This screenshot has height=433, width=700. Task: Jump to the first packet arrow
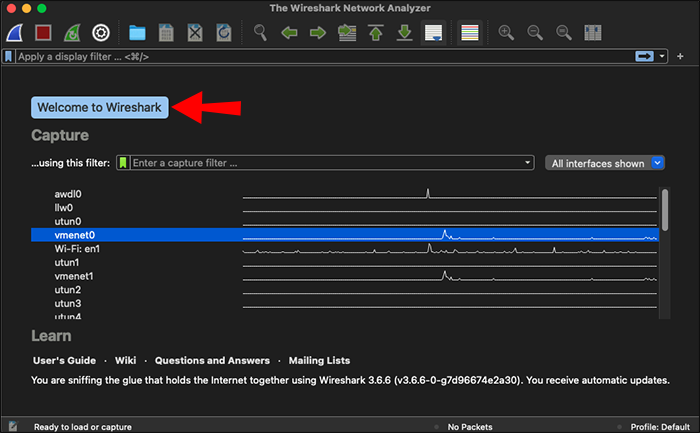click(376, 33)
